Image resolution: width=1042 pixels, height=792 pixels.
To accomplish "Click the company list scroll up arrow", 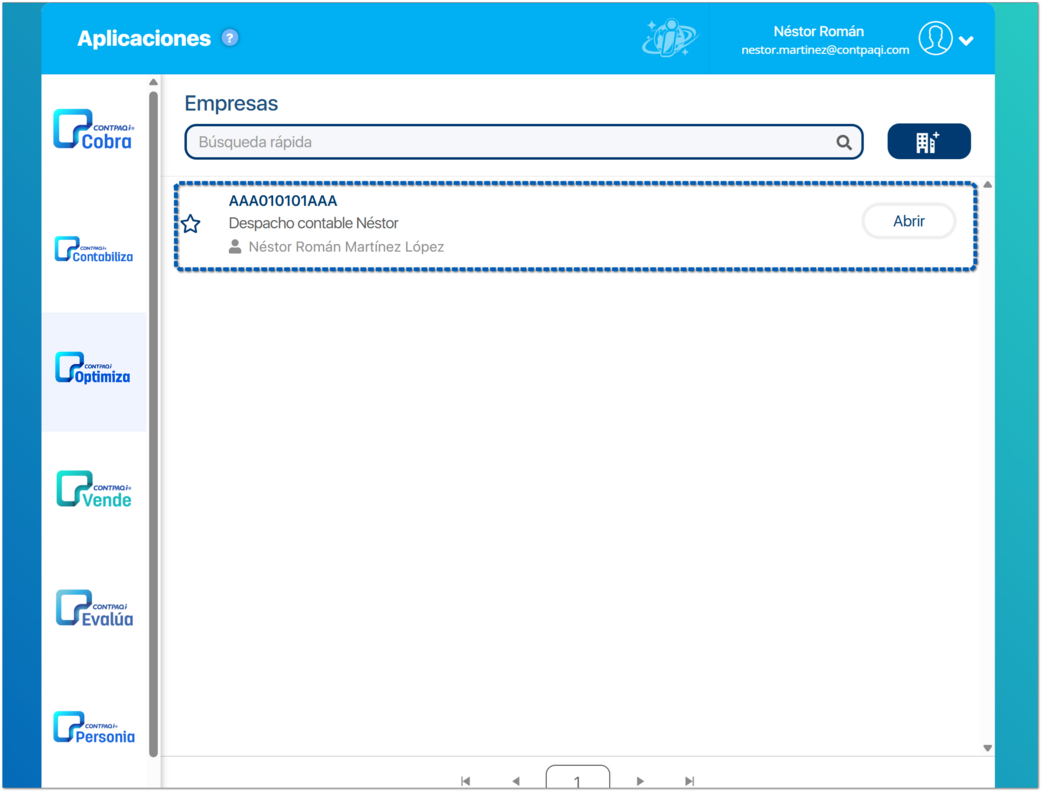I will tap(988, 185).
